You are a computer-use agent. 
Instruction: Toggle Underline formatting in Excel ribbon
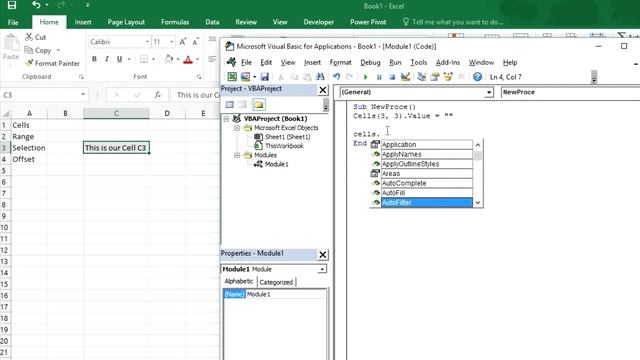click(x=119, y=59)
